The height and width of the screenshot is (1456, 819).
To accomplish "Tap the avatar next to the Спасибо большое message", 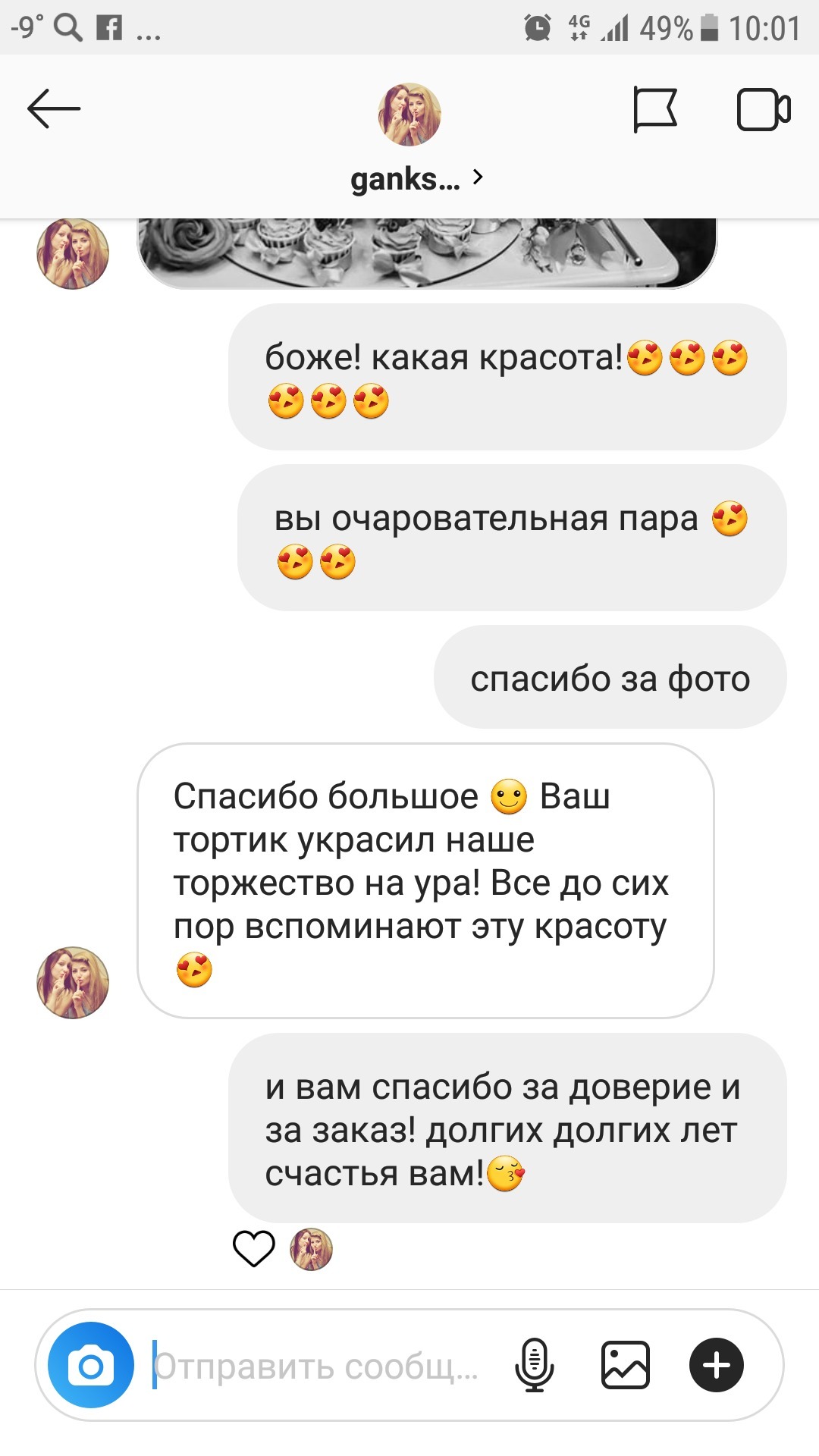I will (x=73, y=982).
